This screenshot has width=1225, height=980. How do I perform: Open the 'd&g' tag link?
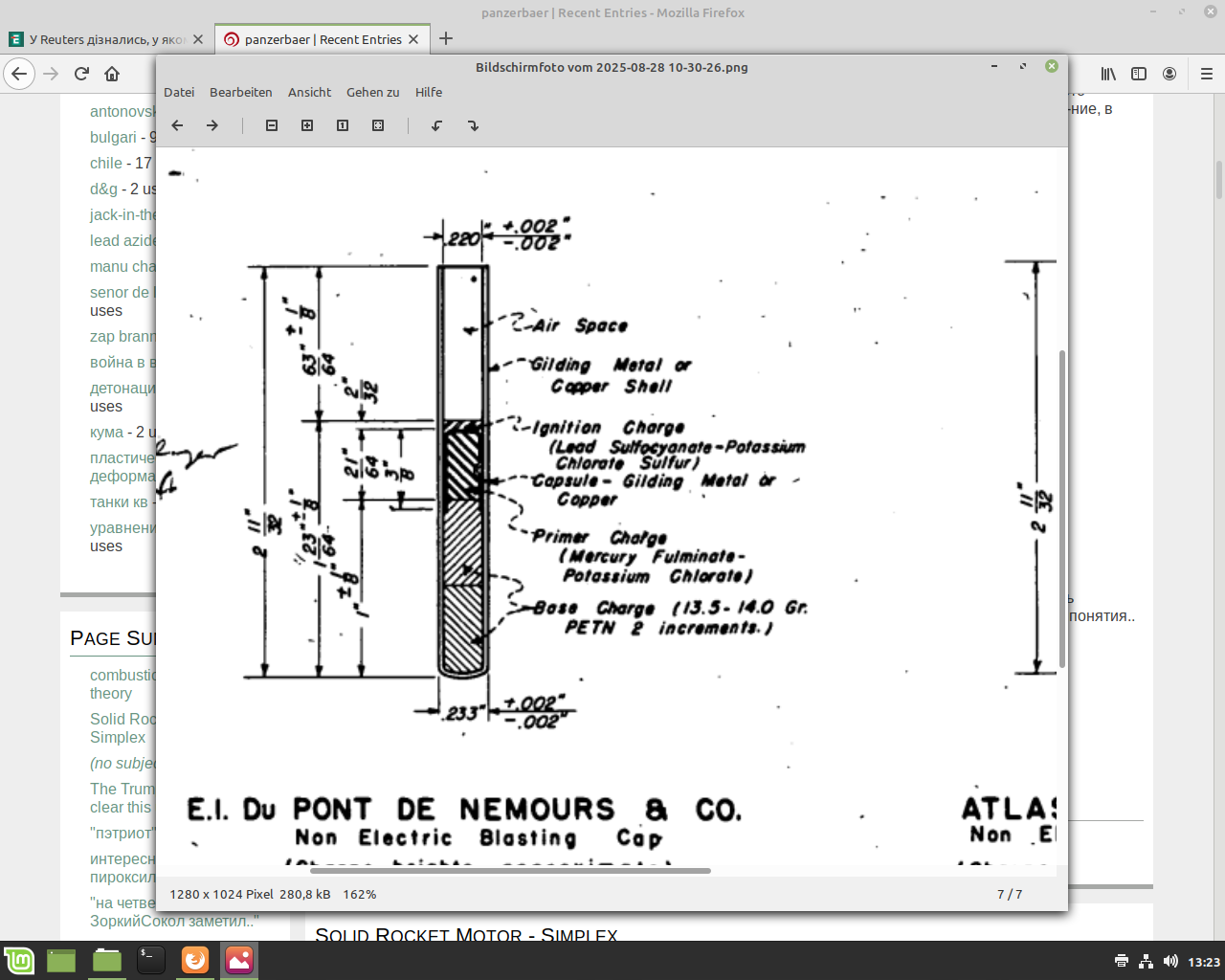tap(103, 189)
